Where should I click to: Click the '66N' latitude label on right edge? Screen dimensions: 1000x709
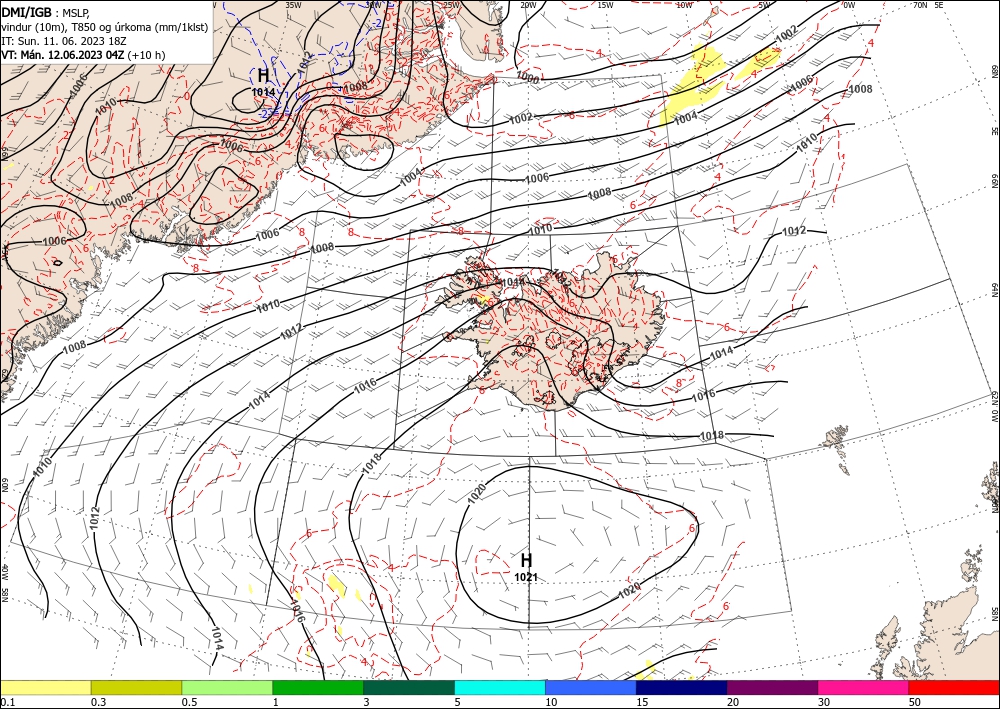[994, 182]
